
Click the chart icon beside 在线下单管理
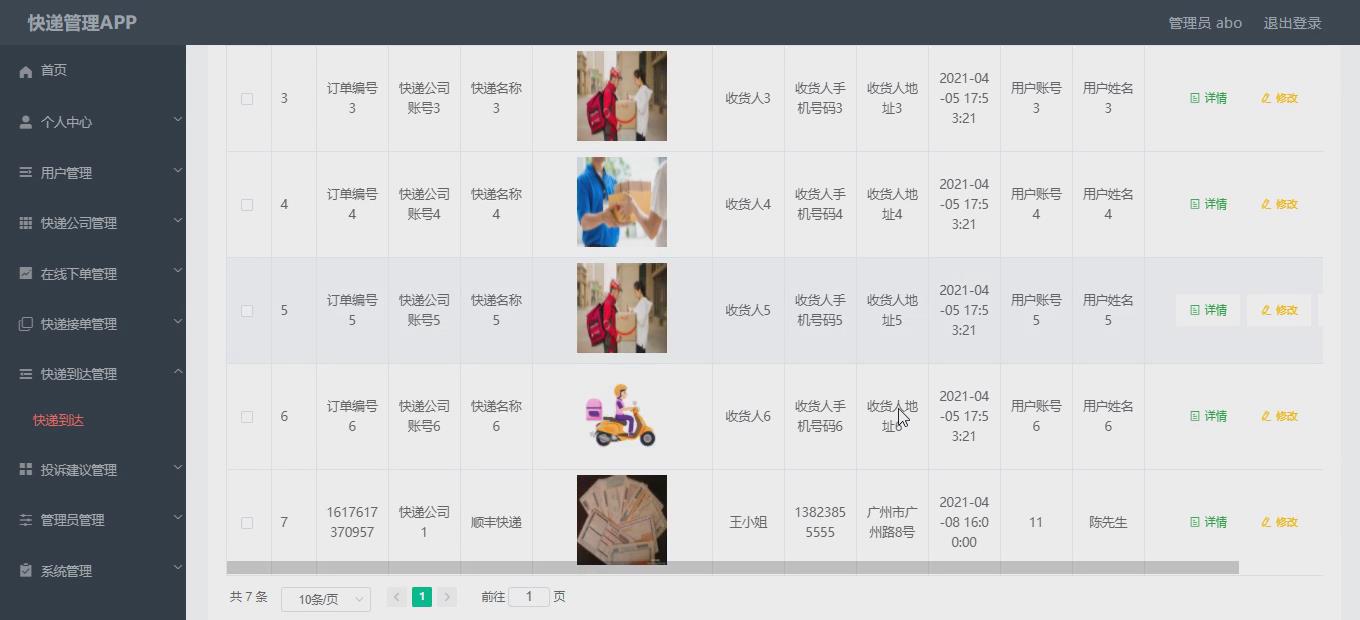(26, 273)
